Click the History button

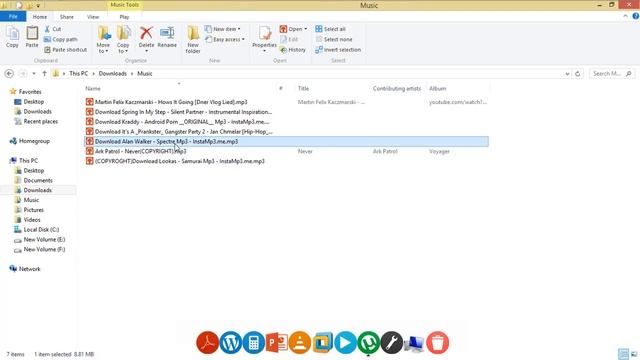tap(293, 49)
